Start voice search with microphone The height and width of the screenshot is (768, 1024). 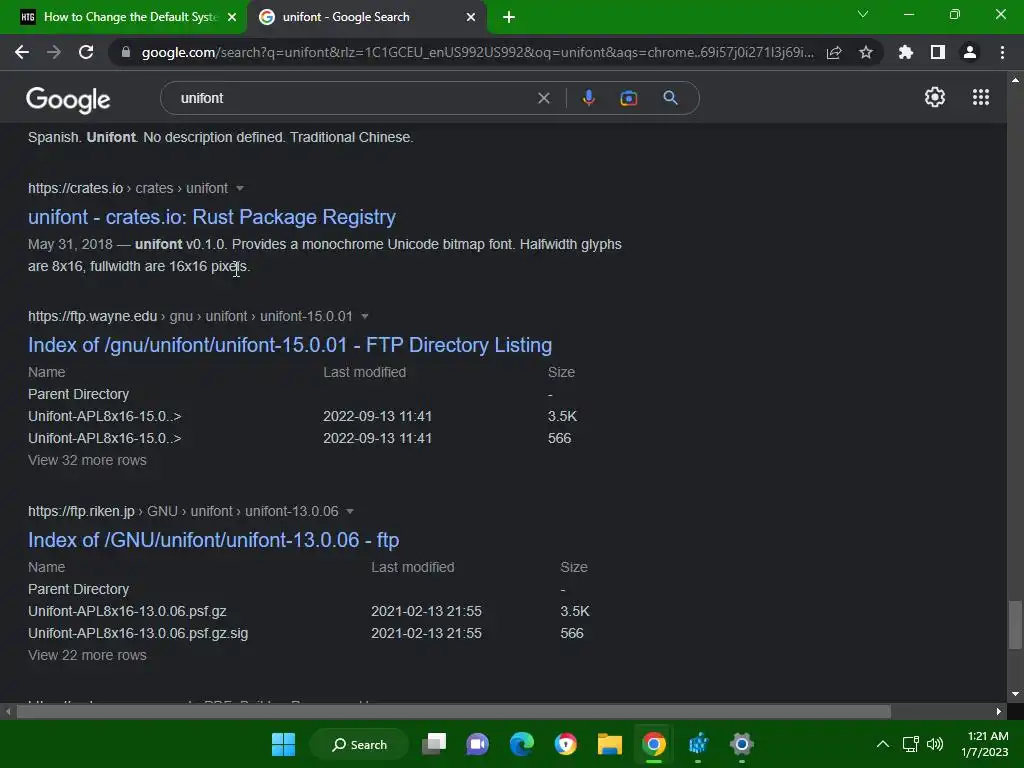click(x=588, y=98)
